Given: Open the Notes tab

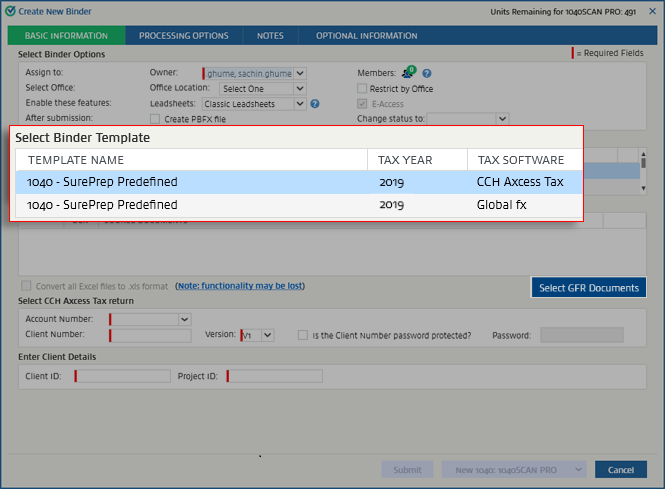Looking at the screenshot, I should (270, 36).
